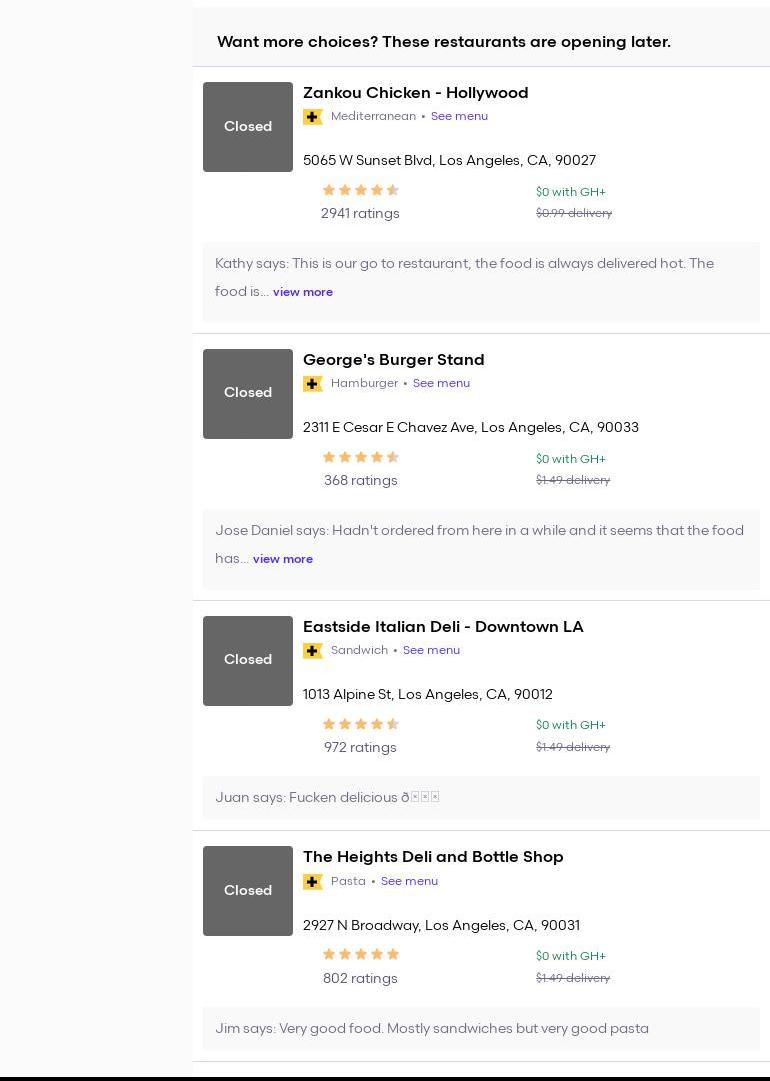Click the GH+ badge icon for The Heights Deli
This screenshot has height=1081, width=770.
[313, 882]
